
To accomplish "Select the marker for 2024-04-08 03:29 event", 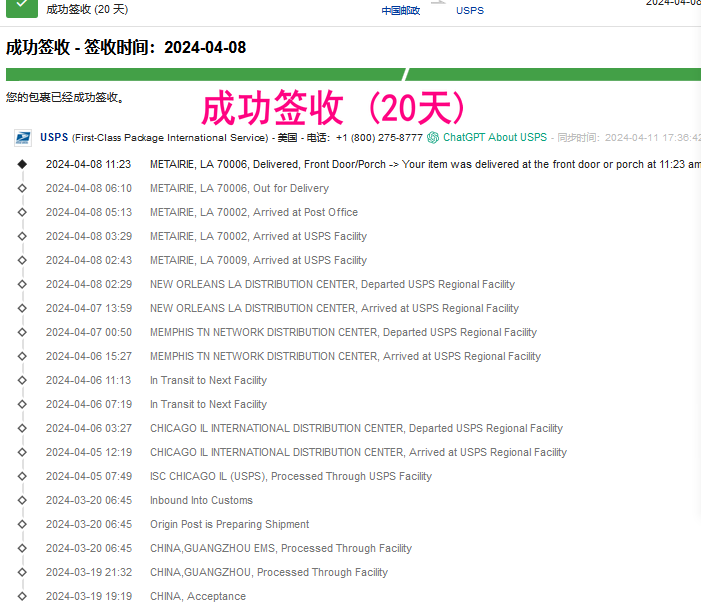I will 22,236.
